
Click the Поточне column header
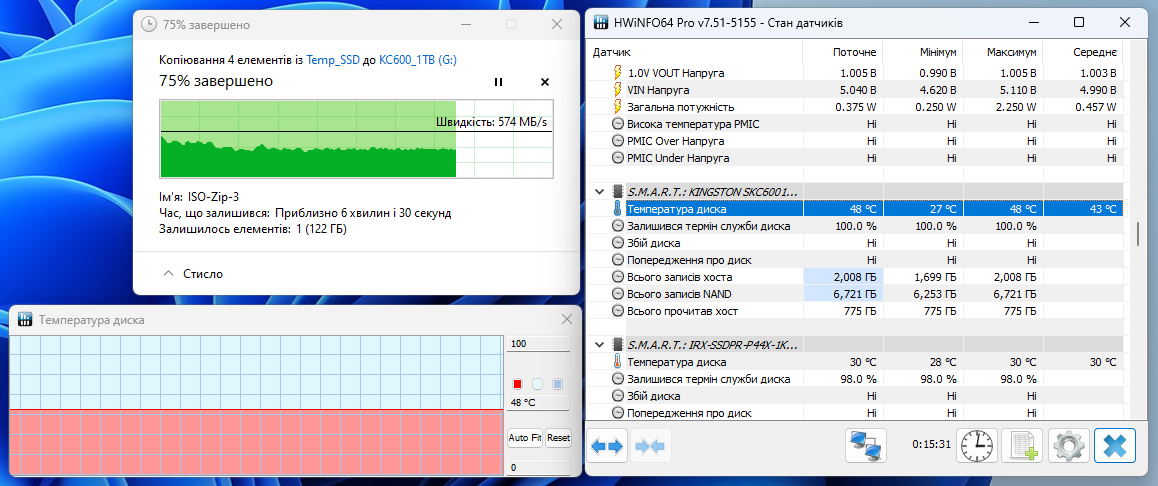pyautogui.click(x=843, y=52)
